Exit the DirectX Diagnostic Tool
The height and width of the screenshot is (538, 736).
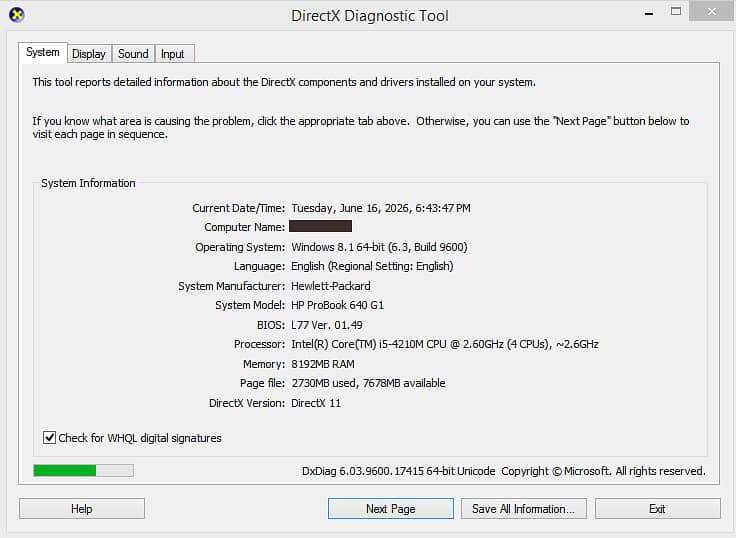coord(658,509)
